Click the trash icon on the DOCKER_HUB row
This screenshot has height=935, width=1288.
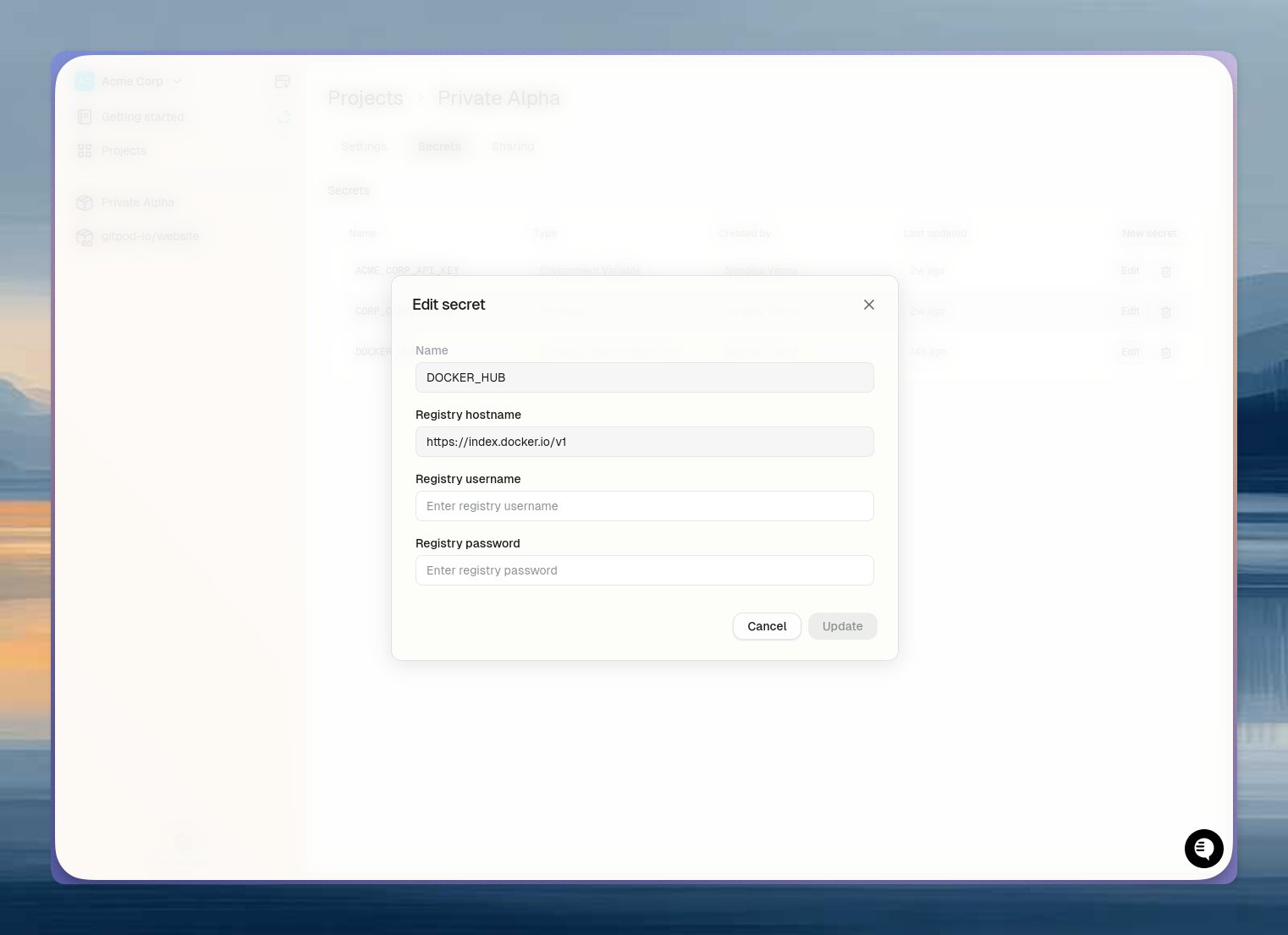pyautogui.click(x=1166, y=352)
